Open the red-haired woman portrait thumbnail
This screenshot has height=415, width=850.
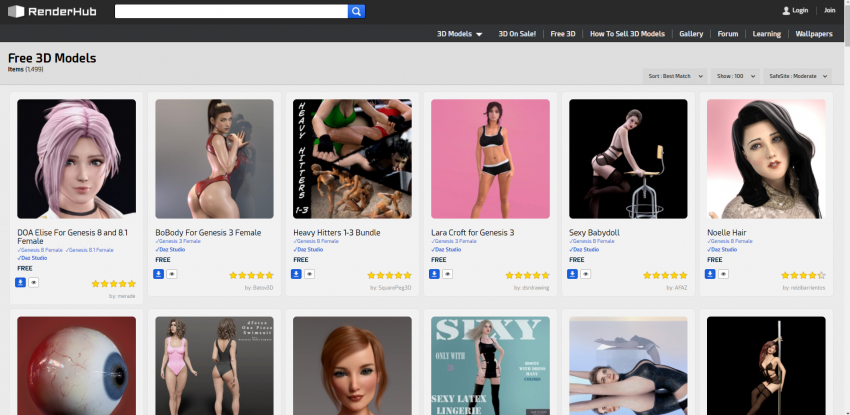click(352, 366)
